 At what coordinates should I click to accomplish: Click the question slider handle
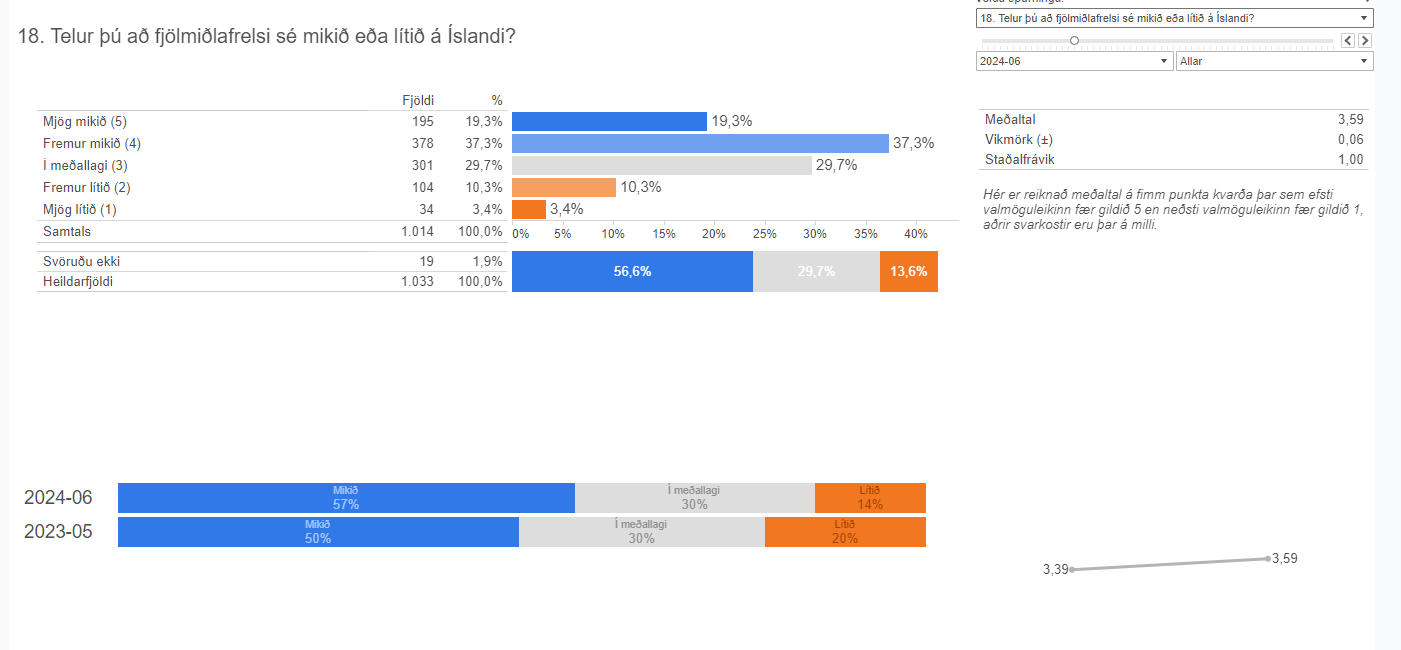click(x=1074, y=41)
